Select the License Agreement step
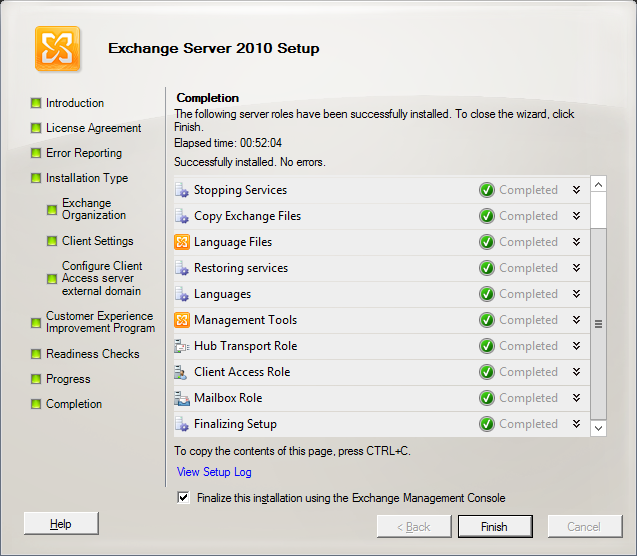Image resolution: width=637 pixels, height=556 pixels. pos(93,128)
